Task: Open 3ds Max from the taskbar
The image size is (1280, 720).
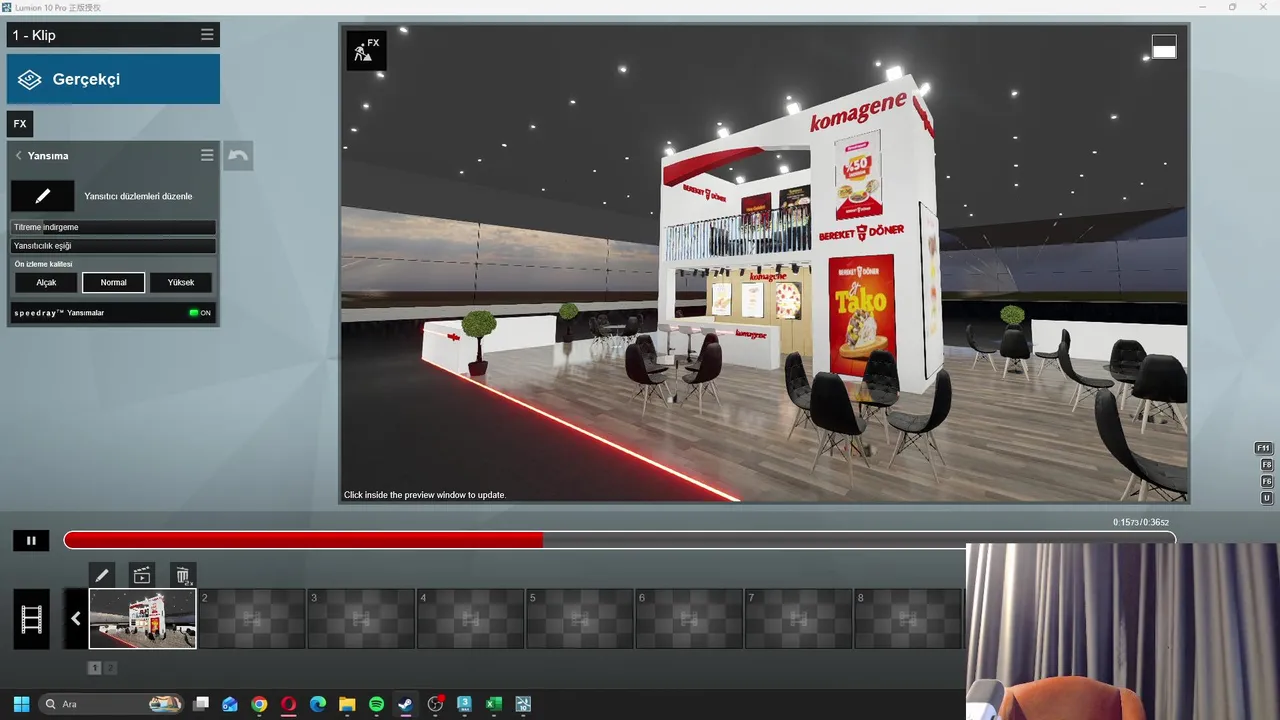Action: tap(464, 704)
